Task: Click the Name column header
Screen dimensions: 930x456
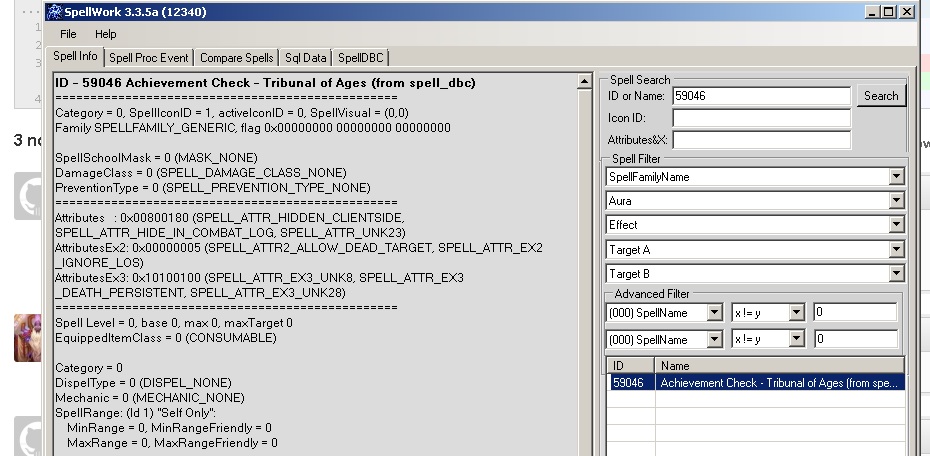Action: (780, 366)
